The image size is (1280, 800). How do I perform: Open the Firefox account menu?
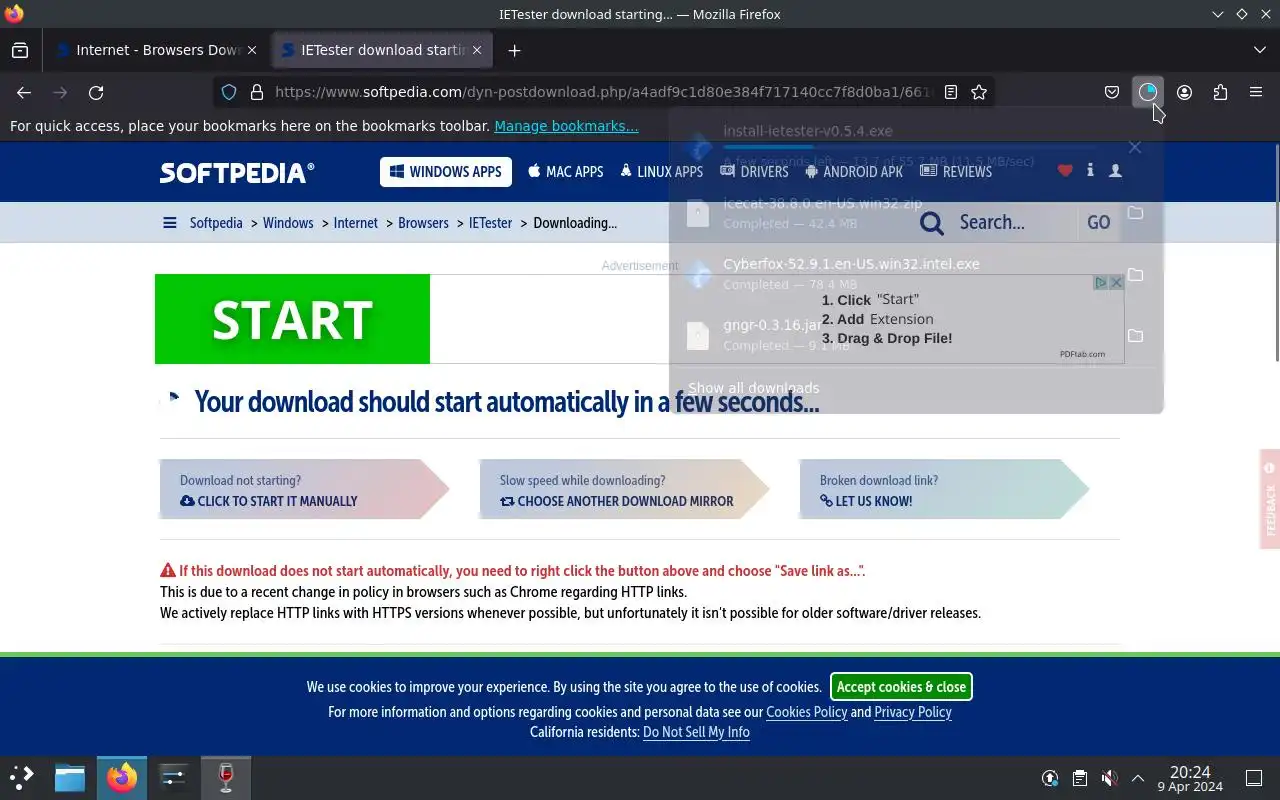click(x=1184, y=92)
